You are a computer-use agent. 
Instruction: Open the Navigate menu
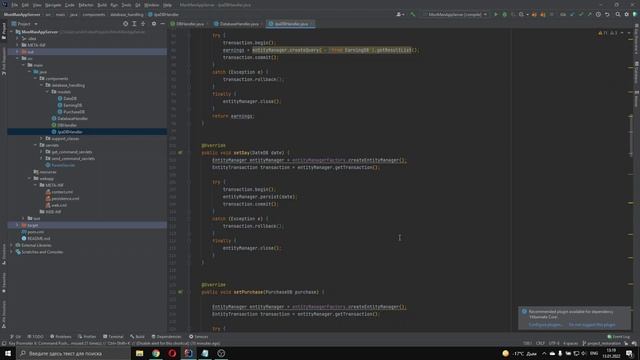tap(53, 5)
